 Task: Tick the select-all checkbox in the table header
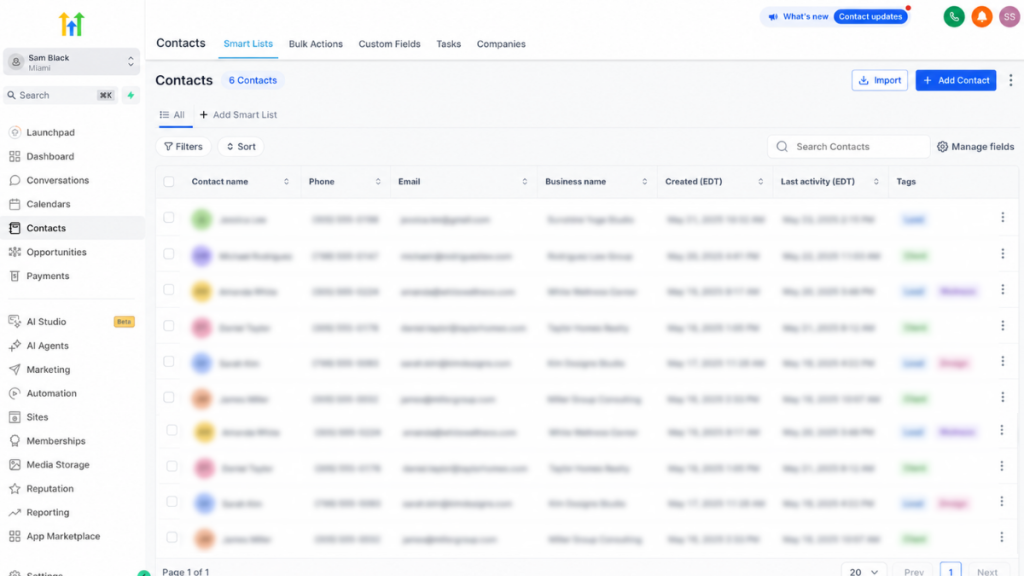pos(169,182)
